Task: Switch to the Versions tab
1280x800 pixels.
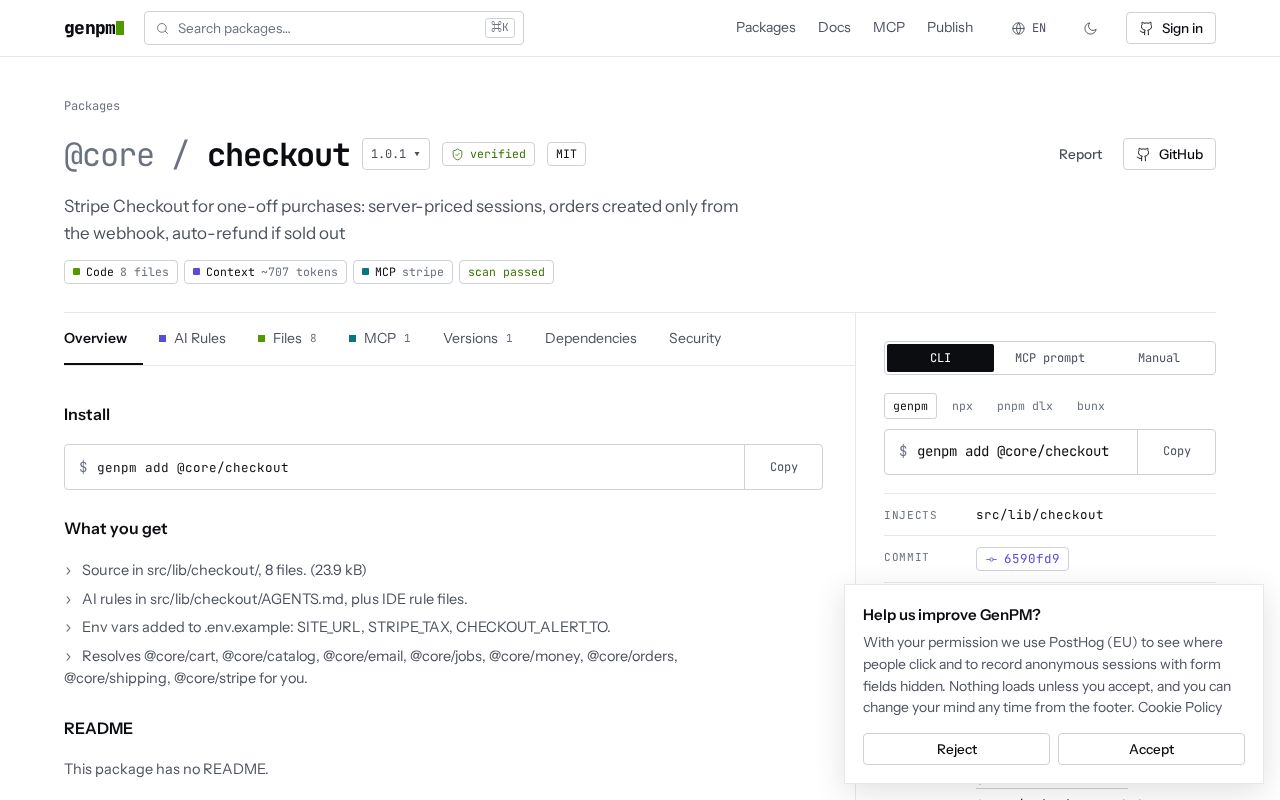Action: pos(478,338)
